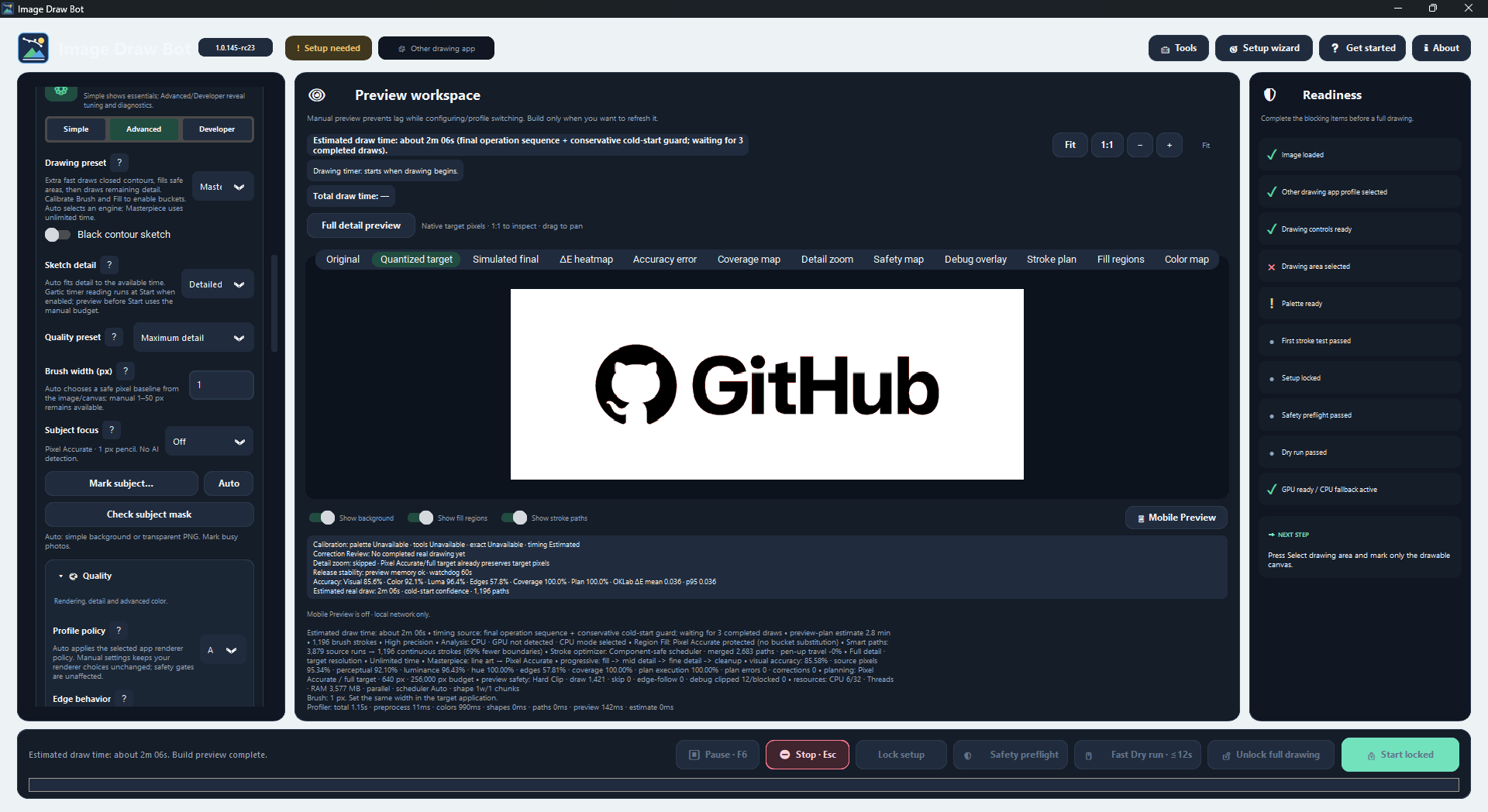
Task: Click Check subject mask
Action: [149, 514]
